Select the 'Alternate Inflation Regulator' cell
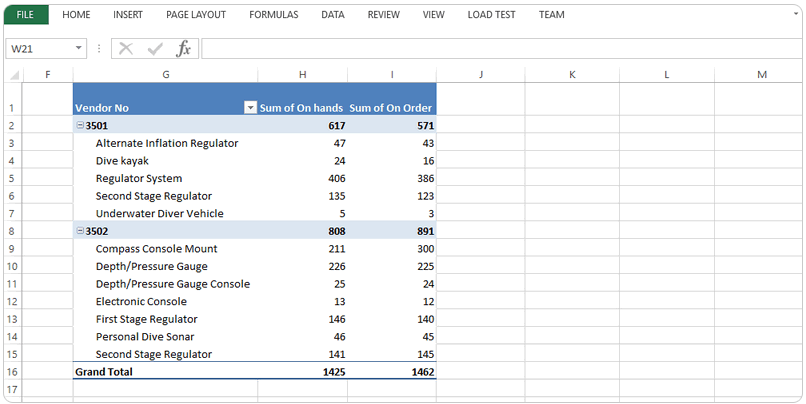This screenshot has height=404, width=806. coord(166,143)
